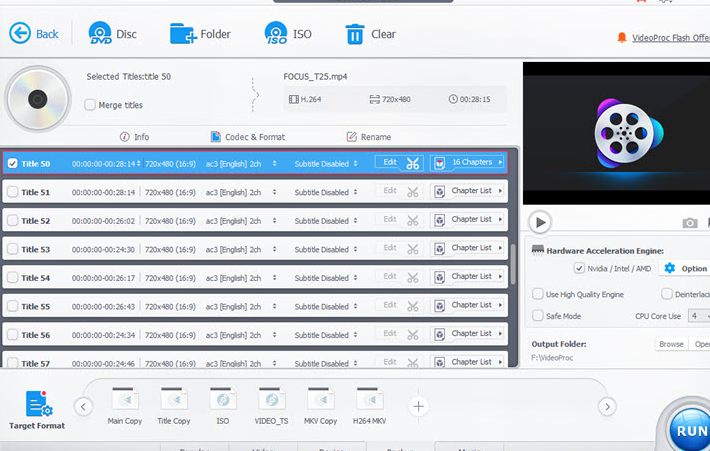Viewport: 710px width, 451px height.
Task: Expand Chapter List for Title 54
Action: point(500,276)
